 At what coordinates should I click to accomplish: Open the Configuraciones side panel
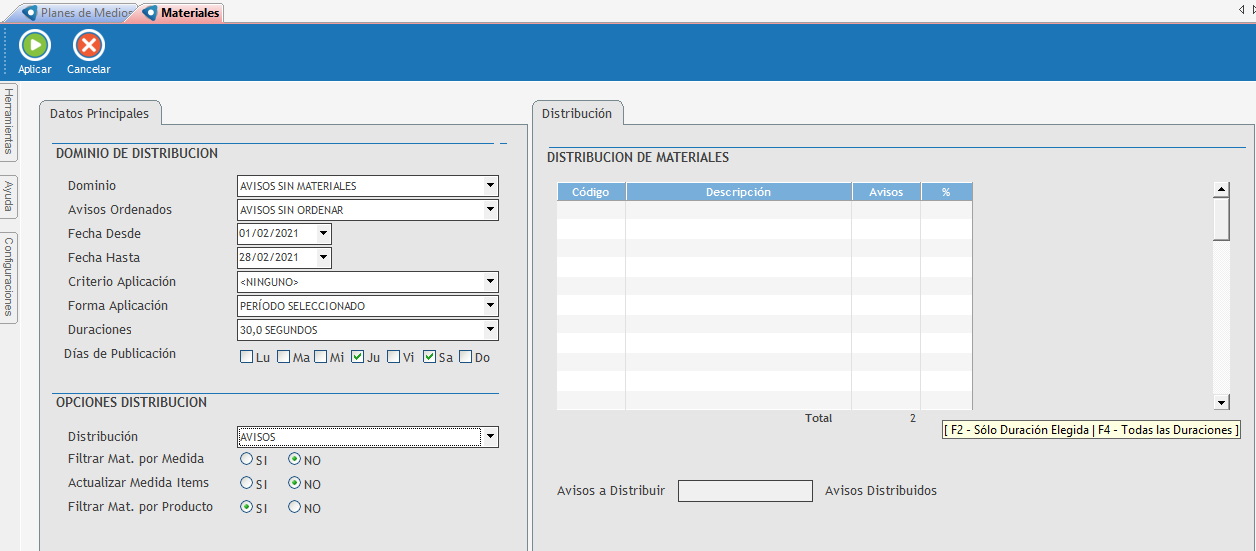(8, 277)
